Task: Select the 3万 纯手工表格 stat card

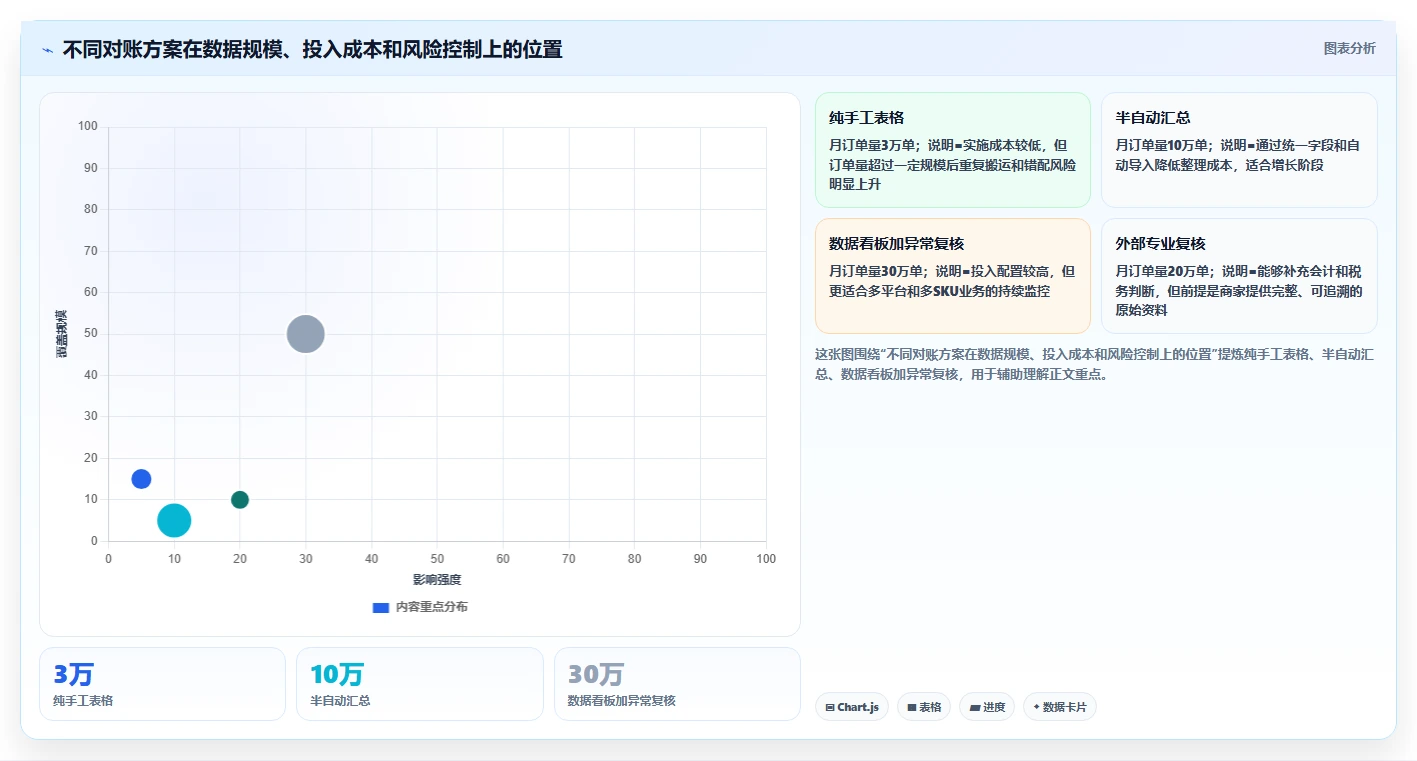Action: point(162,684)
